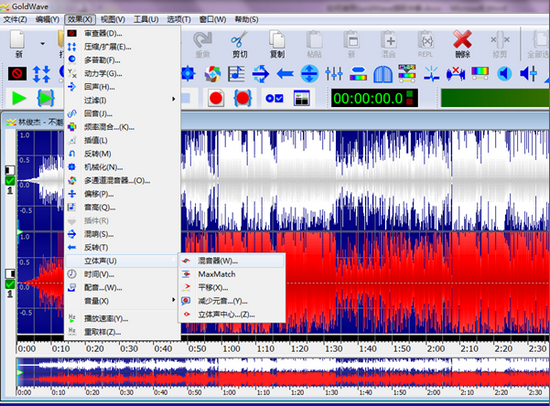Choose 动力学(G)... Dynamics effect
Screen dimensions: 550x406
click(121, 73)
